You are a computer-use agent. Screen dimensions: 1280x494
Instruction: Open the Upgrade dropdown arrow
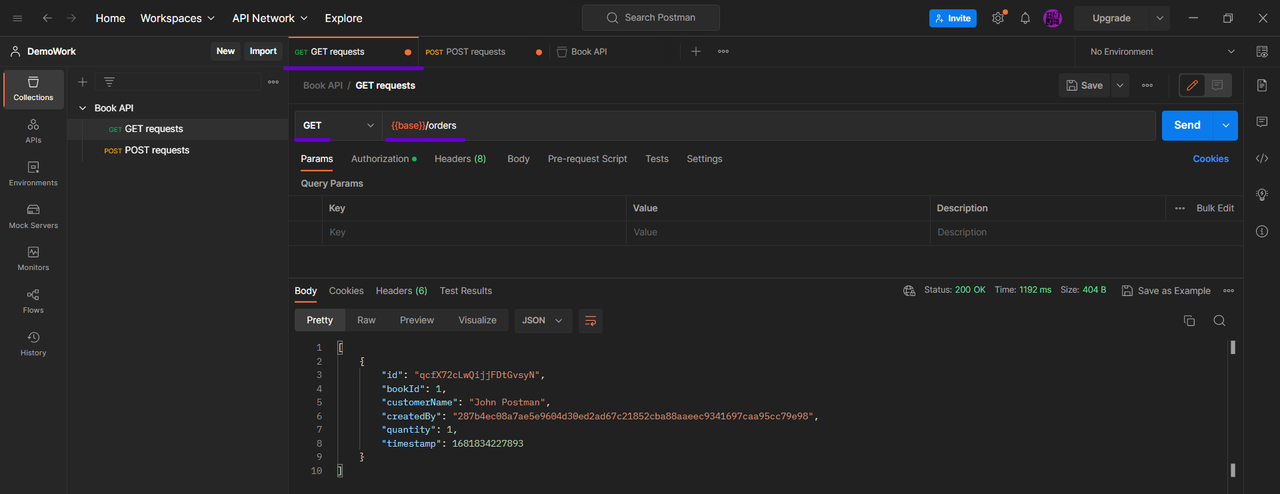[x=1160, y=18]
